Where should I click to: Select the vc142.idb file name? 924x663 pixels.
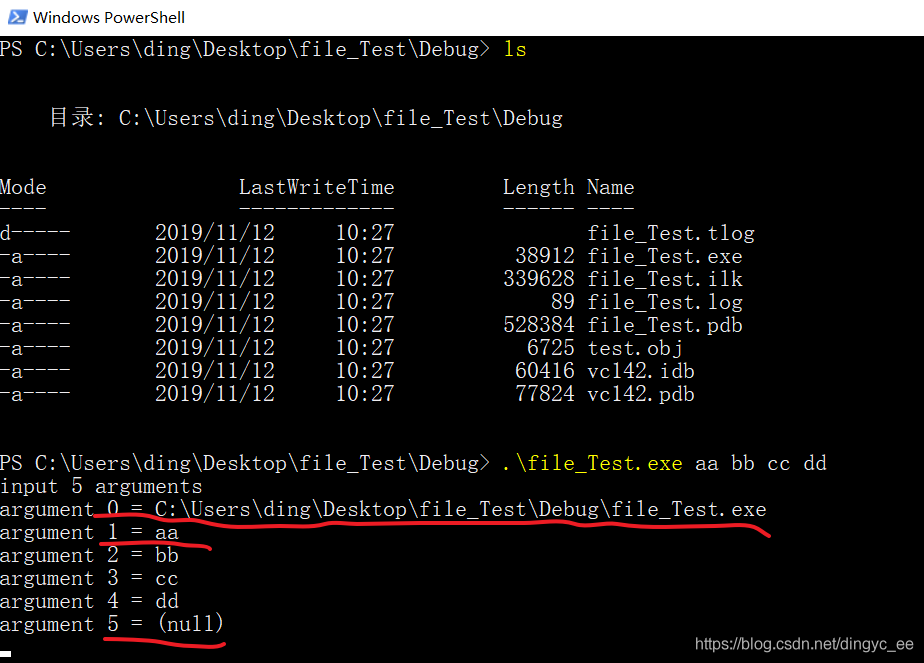coord(641,371)
